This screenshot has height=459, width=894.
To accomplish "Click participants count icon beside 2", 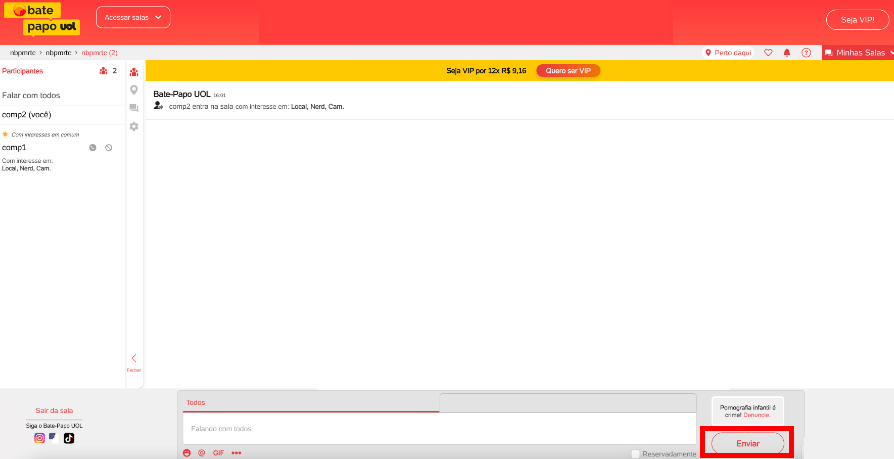I will (103, 71).
